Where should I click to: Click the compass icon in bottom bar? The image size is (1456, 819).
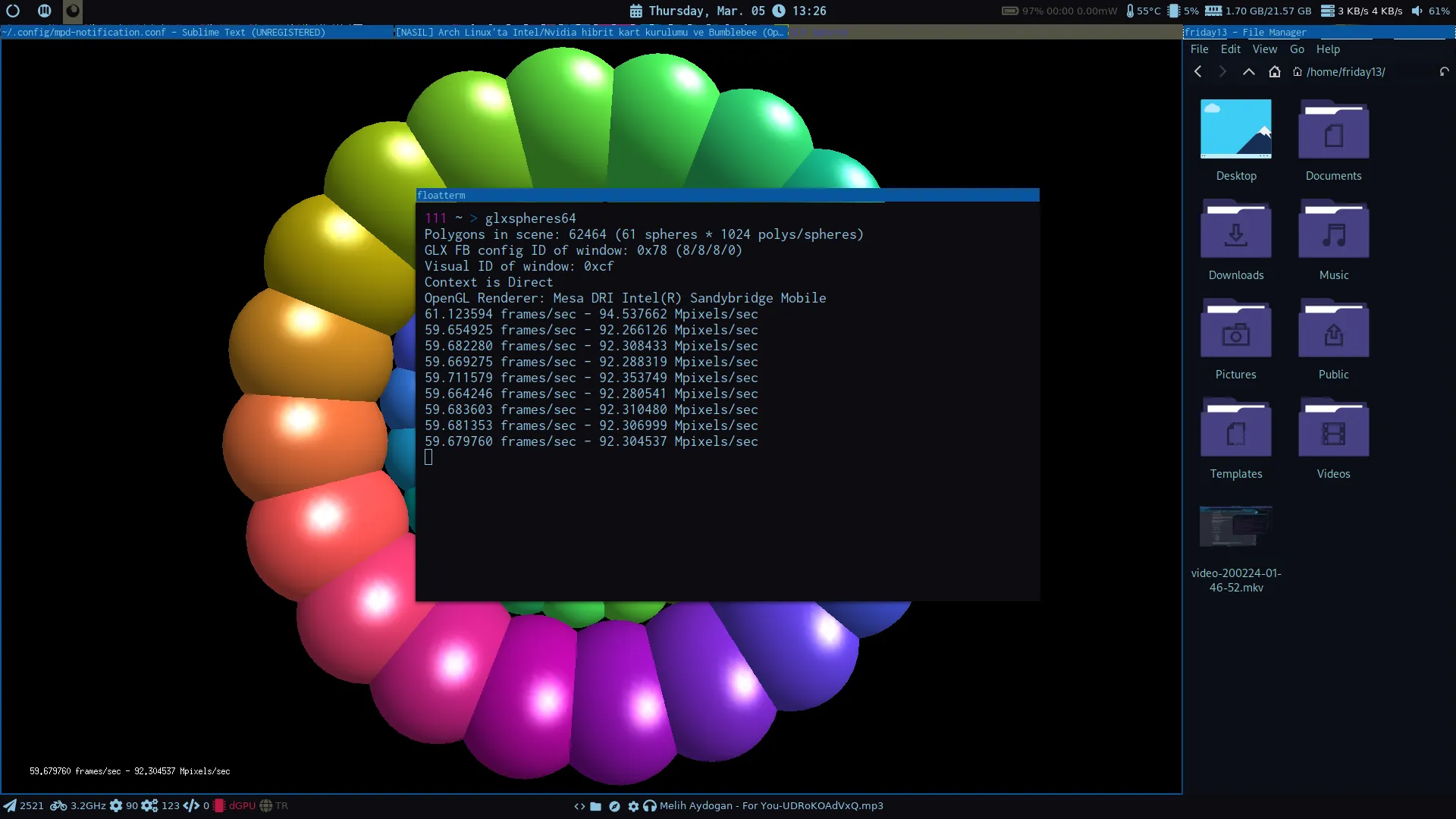pyautogui.click(x=614, y=807)
